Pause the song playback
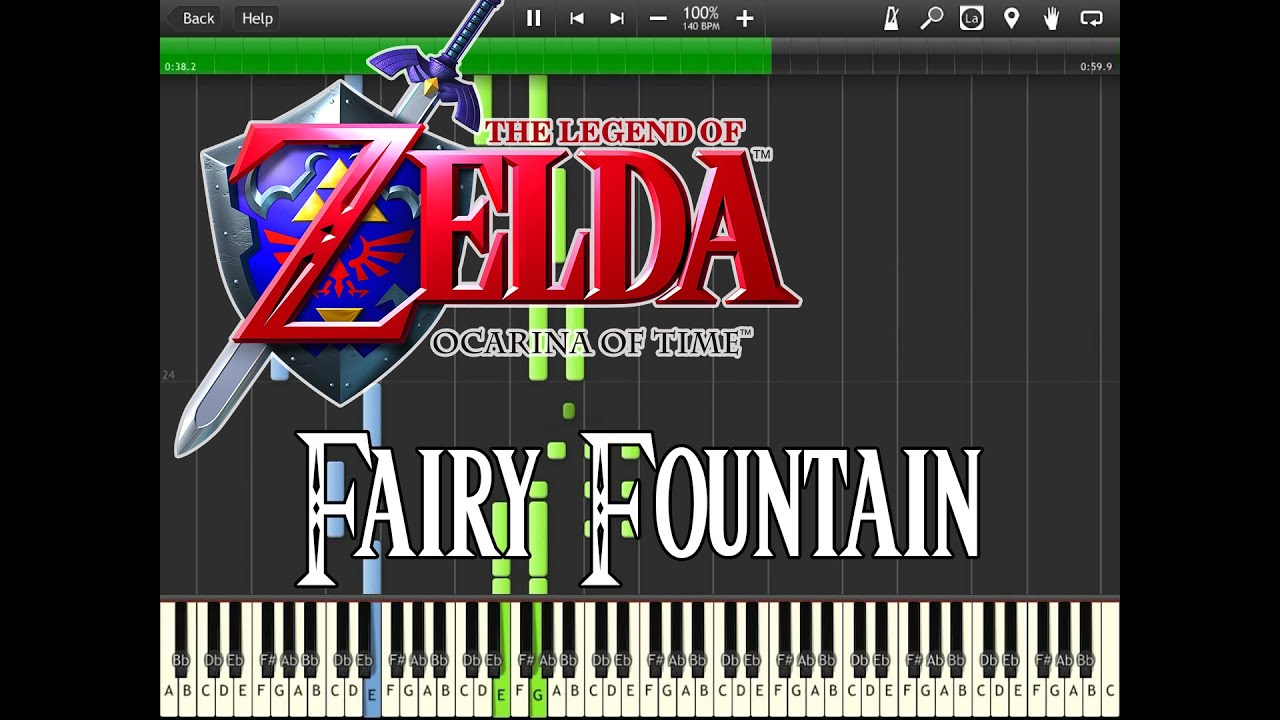The image size is (1280, 720). [534, 18]
